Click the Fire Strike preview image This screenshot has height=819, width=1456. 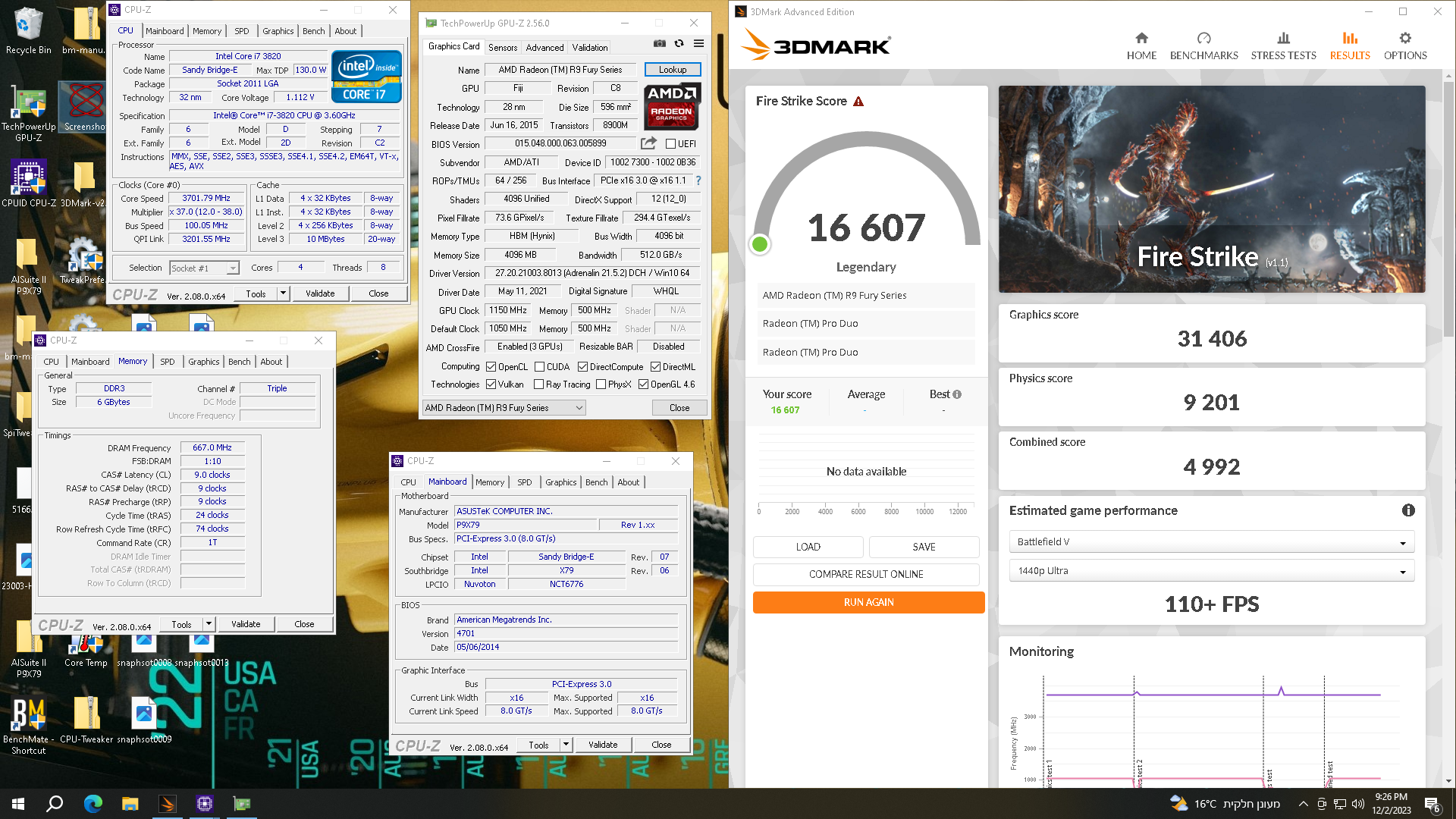click(x=1211, y=189)
